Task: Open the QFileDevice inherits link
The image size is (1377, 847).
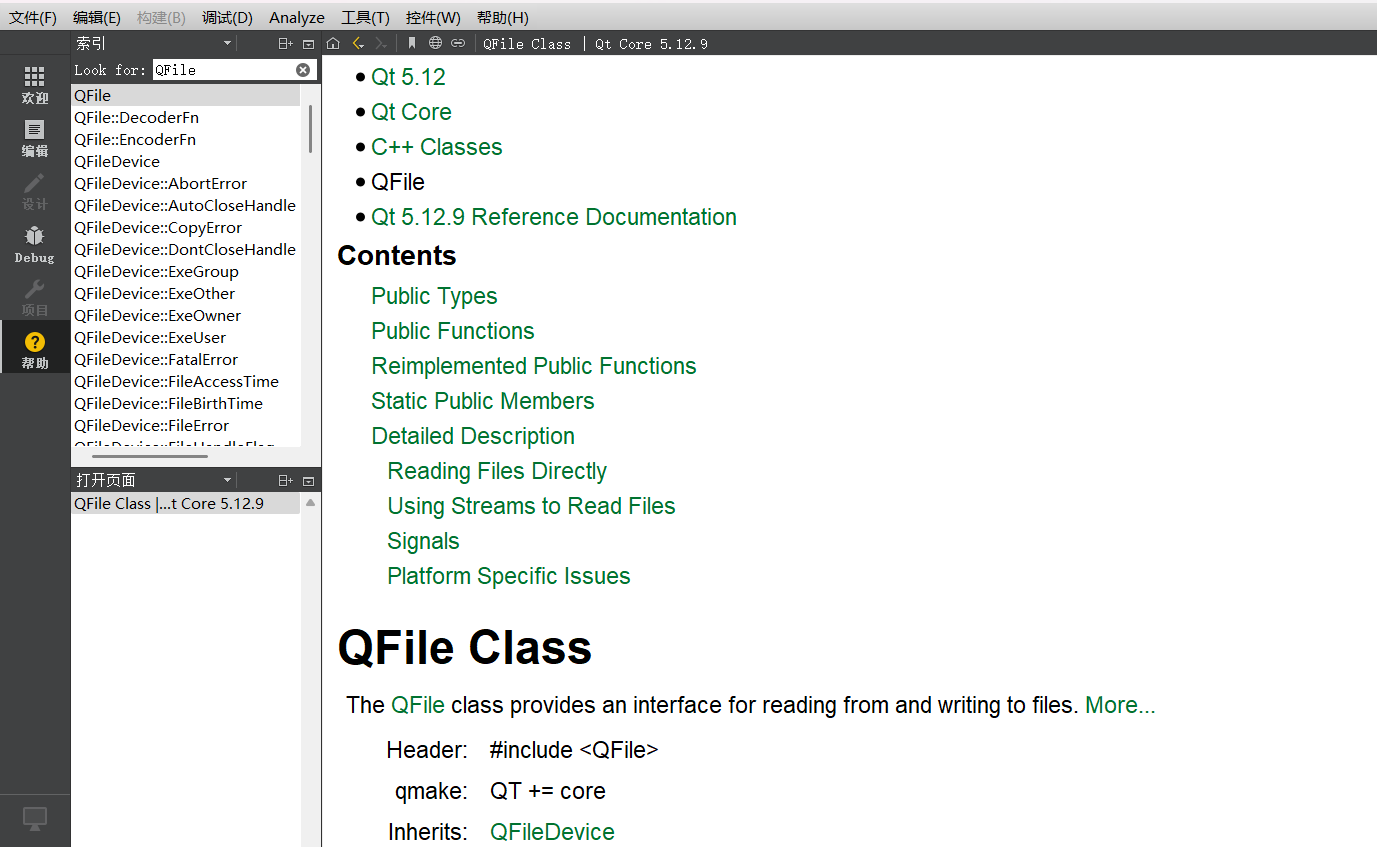Action: pyautogui.click(x=552, y=832)
